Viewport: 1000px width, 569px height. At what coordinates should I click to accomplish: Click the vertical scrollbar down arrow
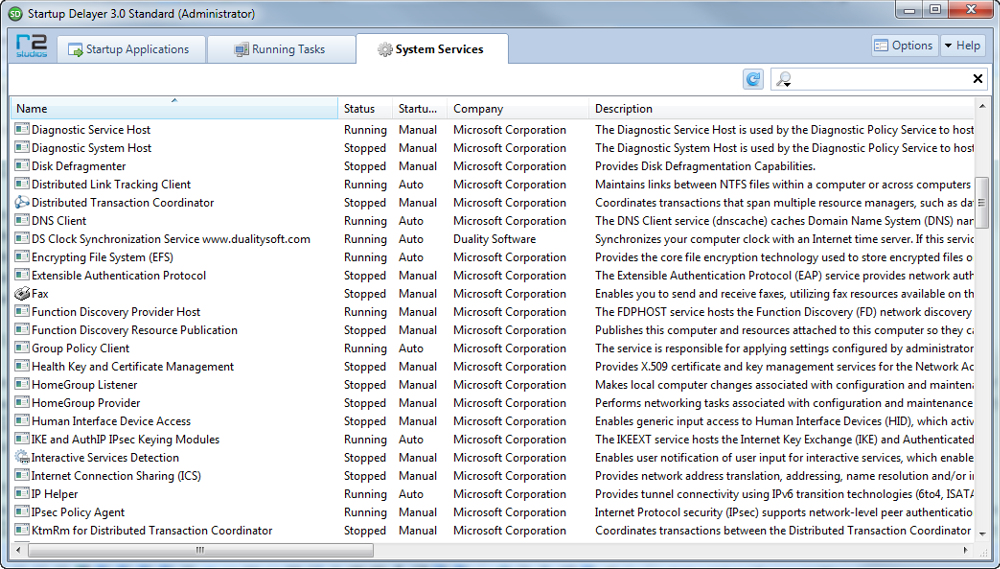982,534
